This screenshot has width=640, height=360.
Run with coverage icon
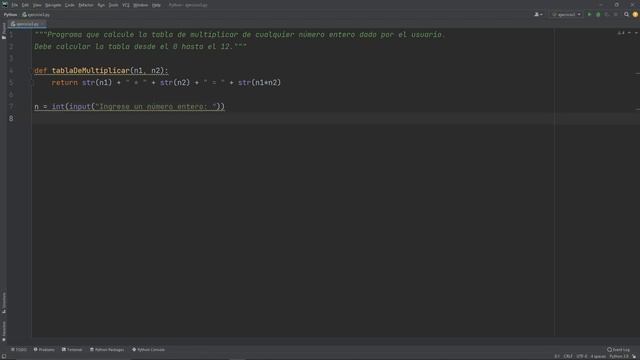point(607,15)
